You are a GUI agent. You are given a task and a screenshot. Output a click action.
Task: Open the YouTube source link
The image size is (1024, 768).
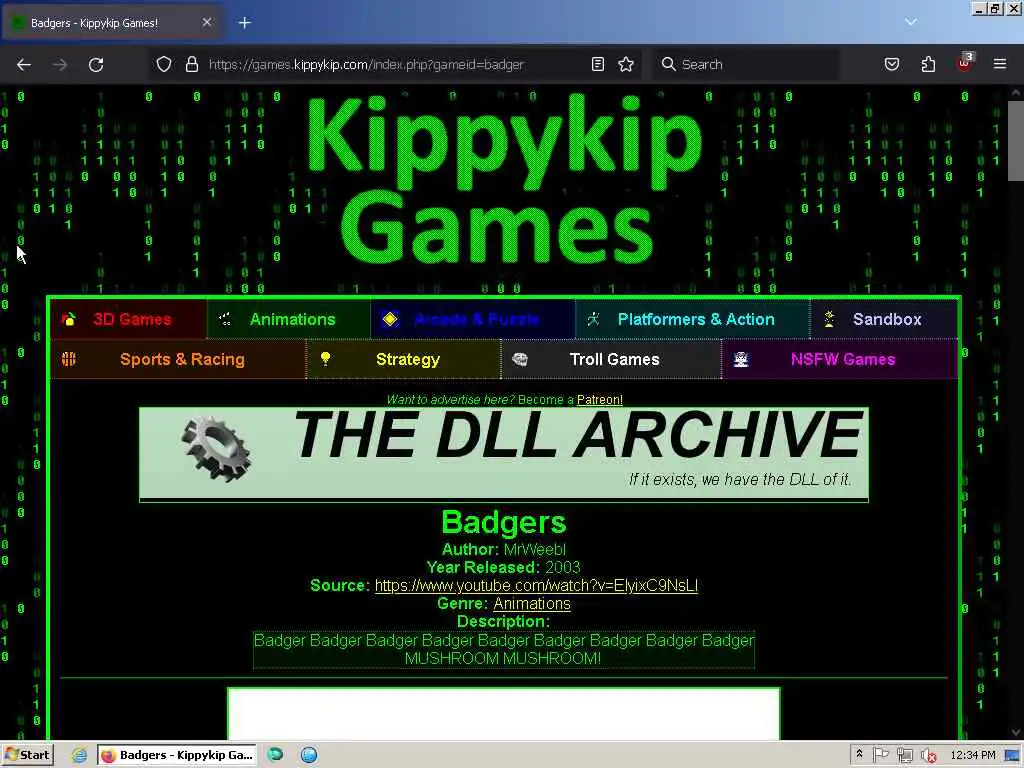click(x=536, y=586)
